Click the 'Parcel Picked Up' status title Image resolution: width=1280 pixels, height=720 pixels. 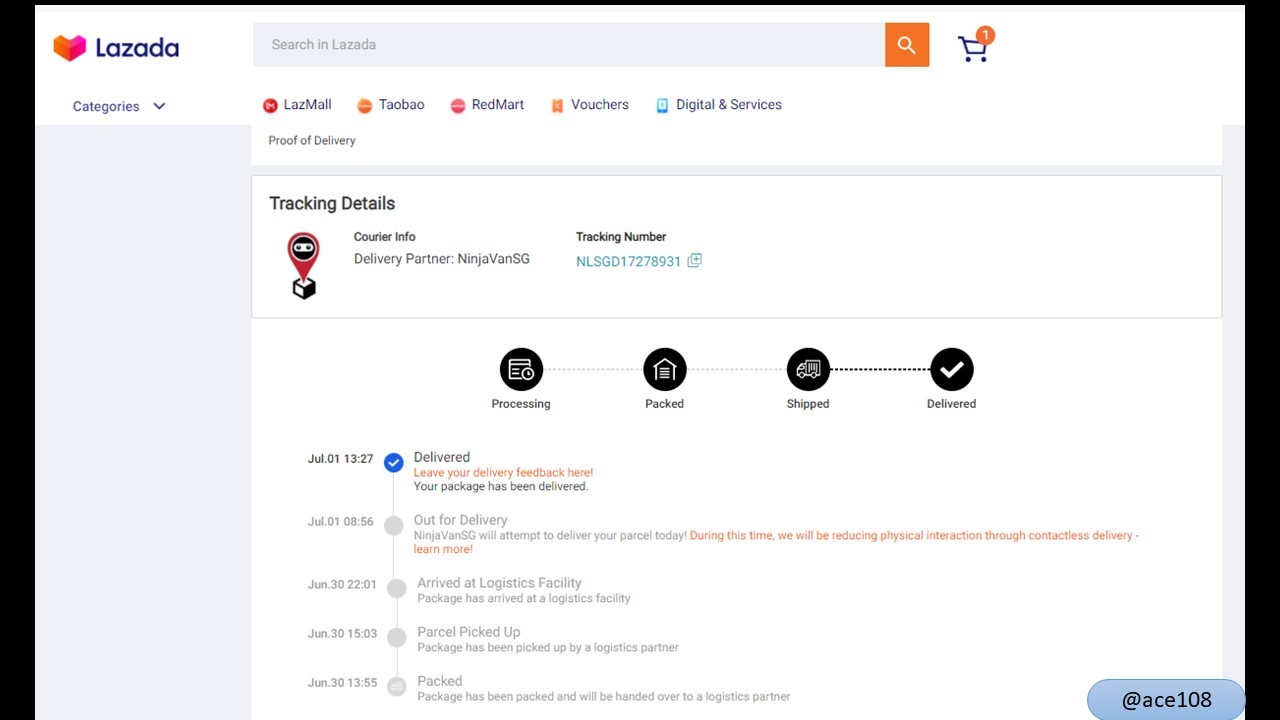(x=469, y=632)
